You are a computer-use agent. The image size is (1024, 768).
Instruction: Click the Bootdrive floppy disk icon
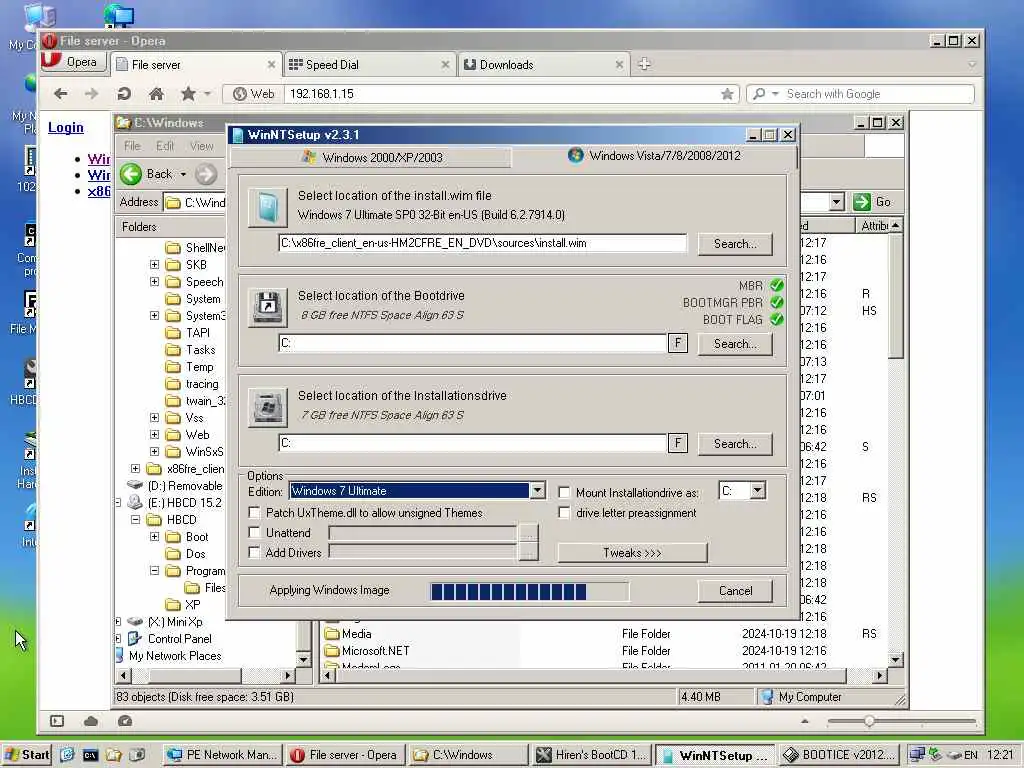[267, 307]
